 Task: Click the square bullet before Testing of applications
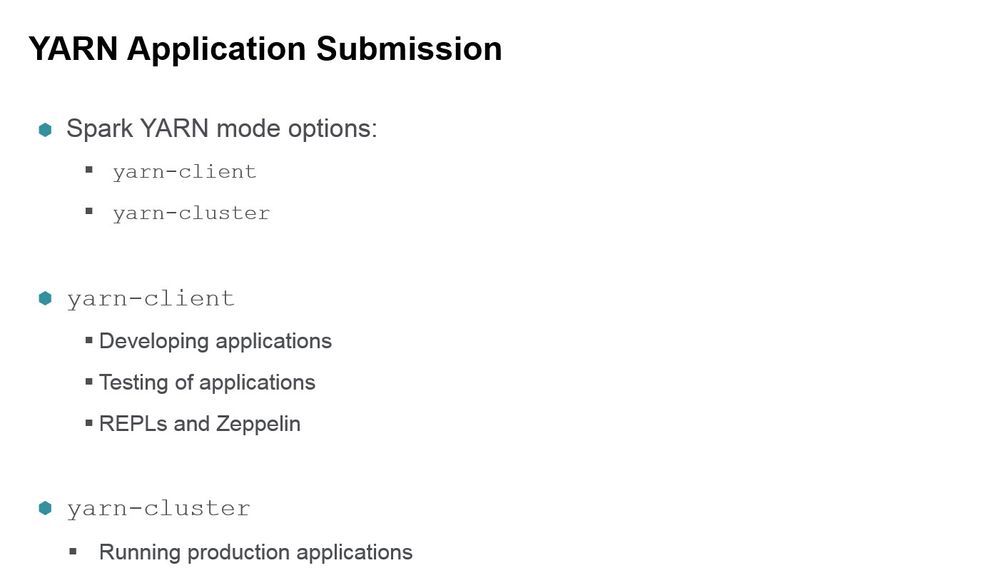tap(90, 382)
